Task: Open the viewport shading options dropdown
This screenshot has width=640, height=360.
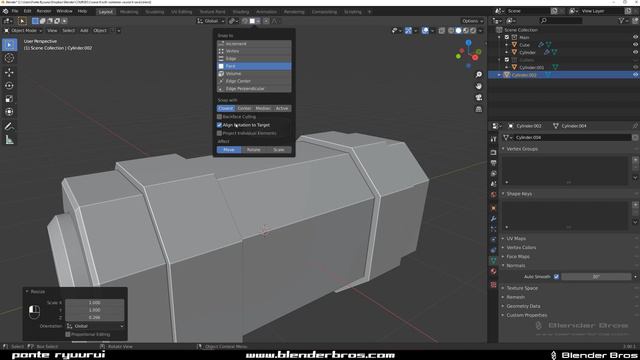Action: click(x=480, y=31)
